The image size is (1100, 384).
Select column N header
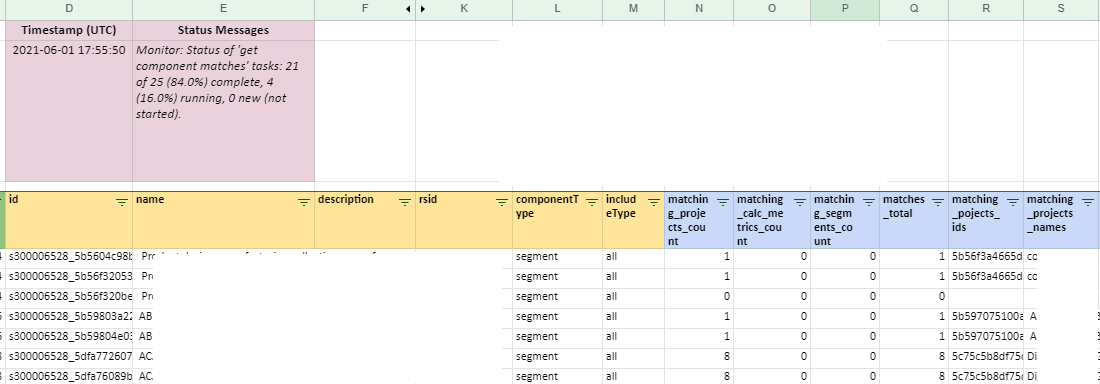[x=699, y=9]
